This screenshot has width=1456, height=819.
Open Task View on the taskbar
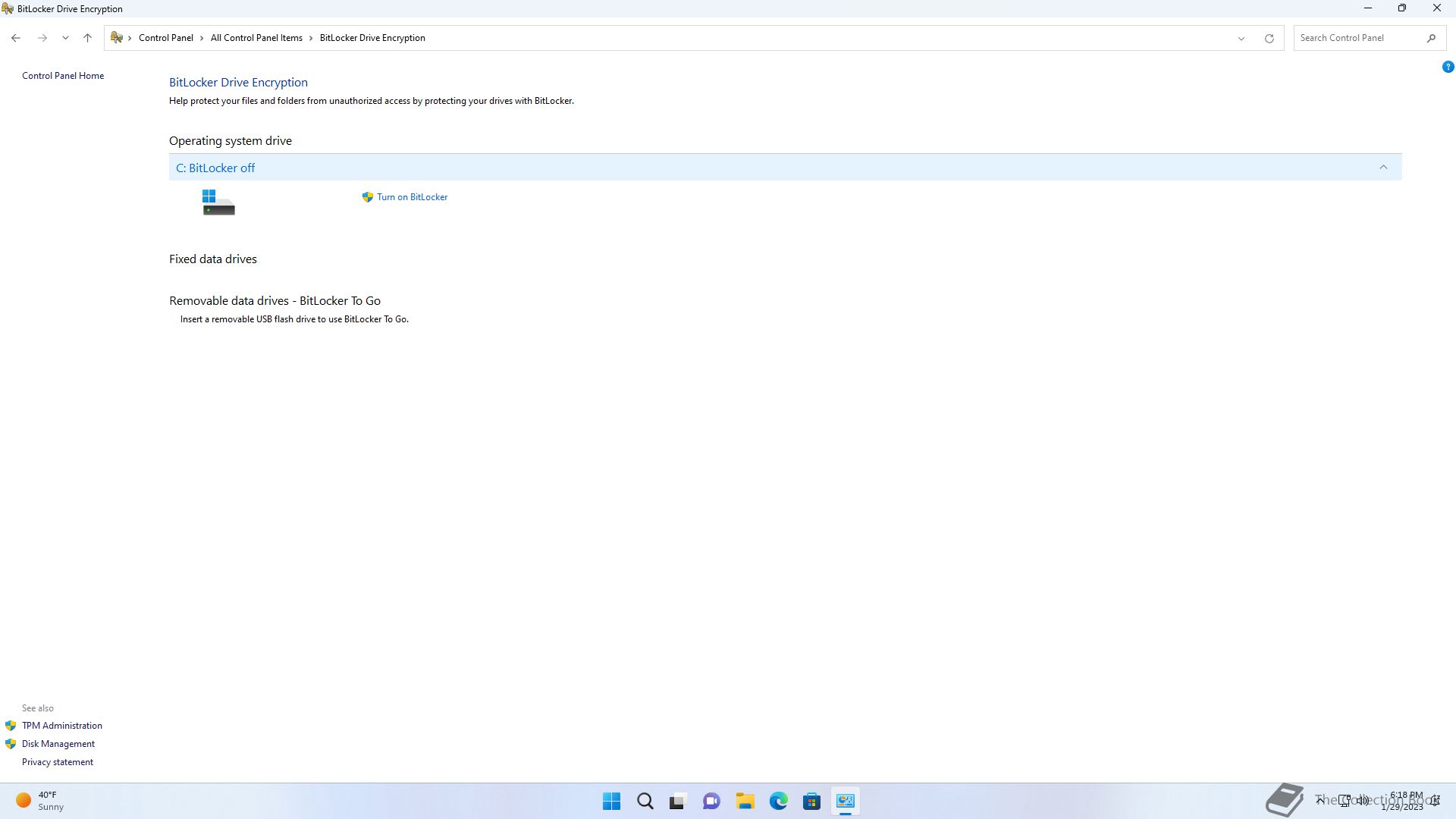tap(678, 801)
